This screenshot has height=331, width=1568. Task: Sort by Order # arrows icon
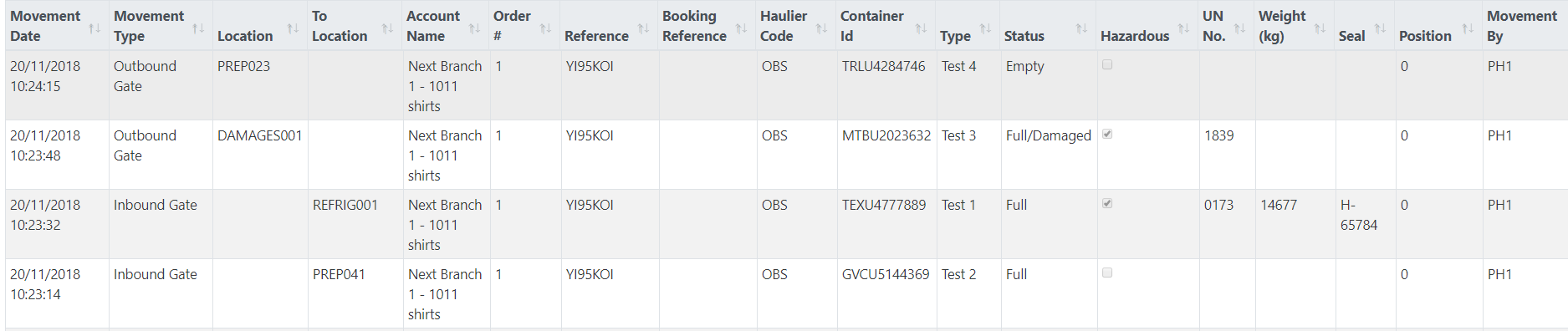[x=545, y=28]
